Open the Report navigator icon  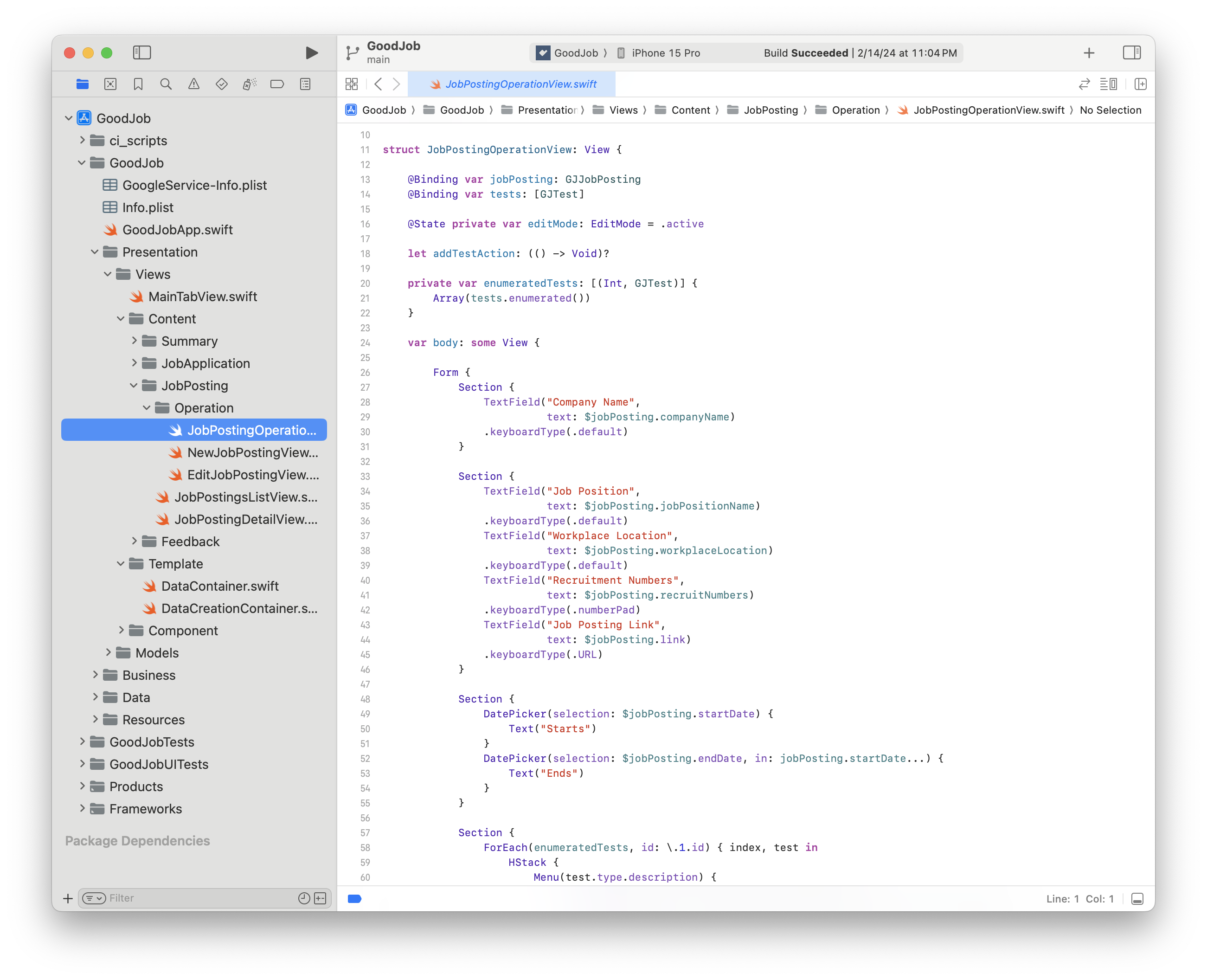click(305, 84)
